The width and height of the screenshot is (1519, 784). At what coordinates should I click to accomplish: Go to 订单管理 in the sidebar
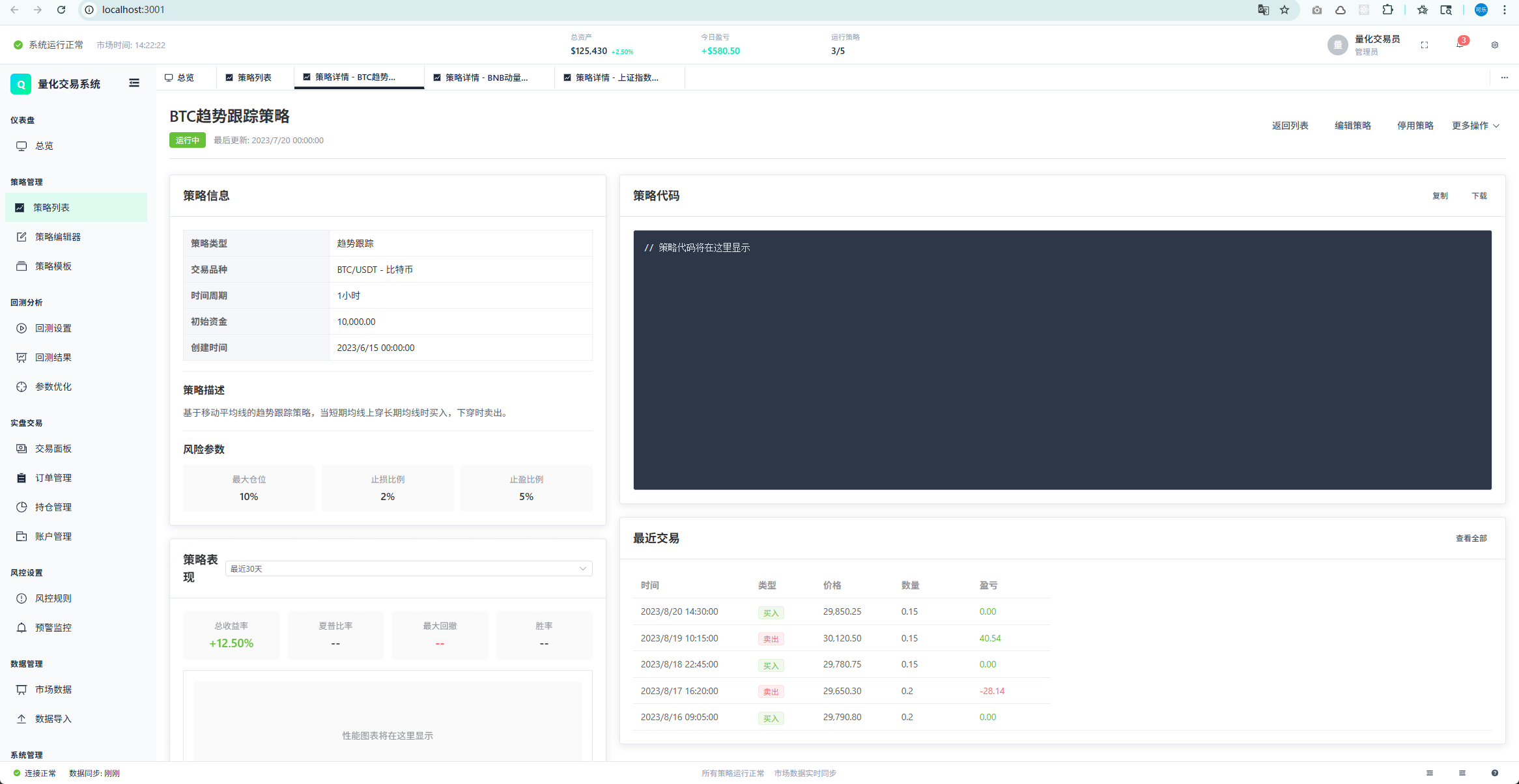click(x=76, y=478)
